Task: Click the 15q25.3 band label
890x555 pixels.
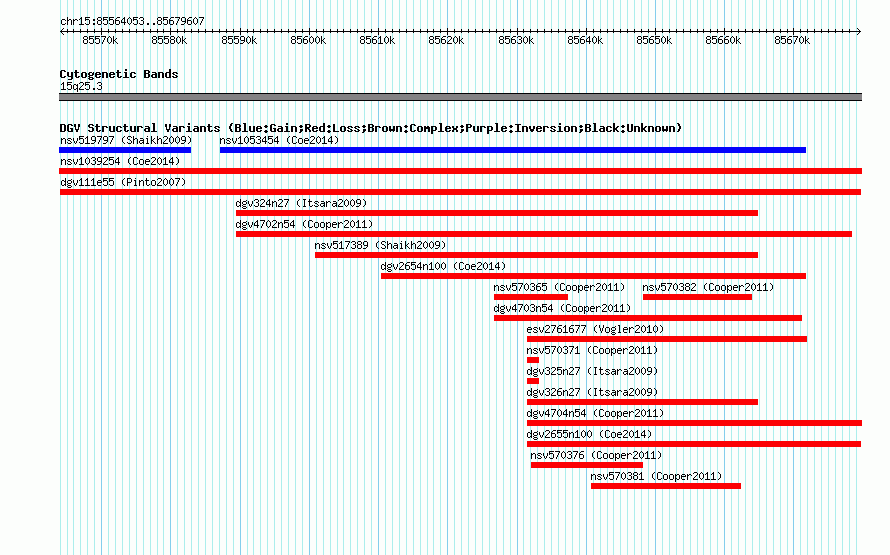Action: (81, 86)
